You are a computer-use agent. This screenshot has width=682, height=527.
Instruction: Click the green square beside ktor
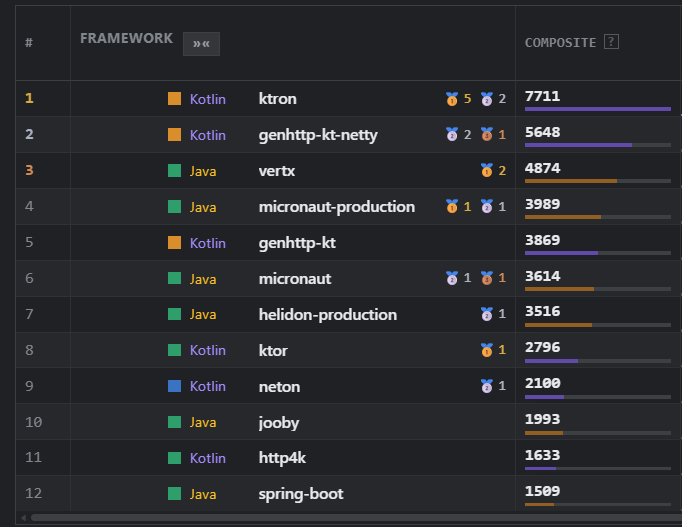[x=174, y=350]
